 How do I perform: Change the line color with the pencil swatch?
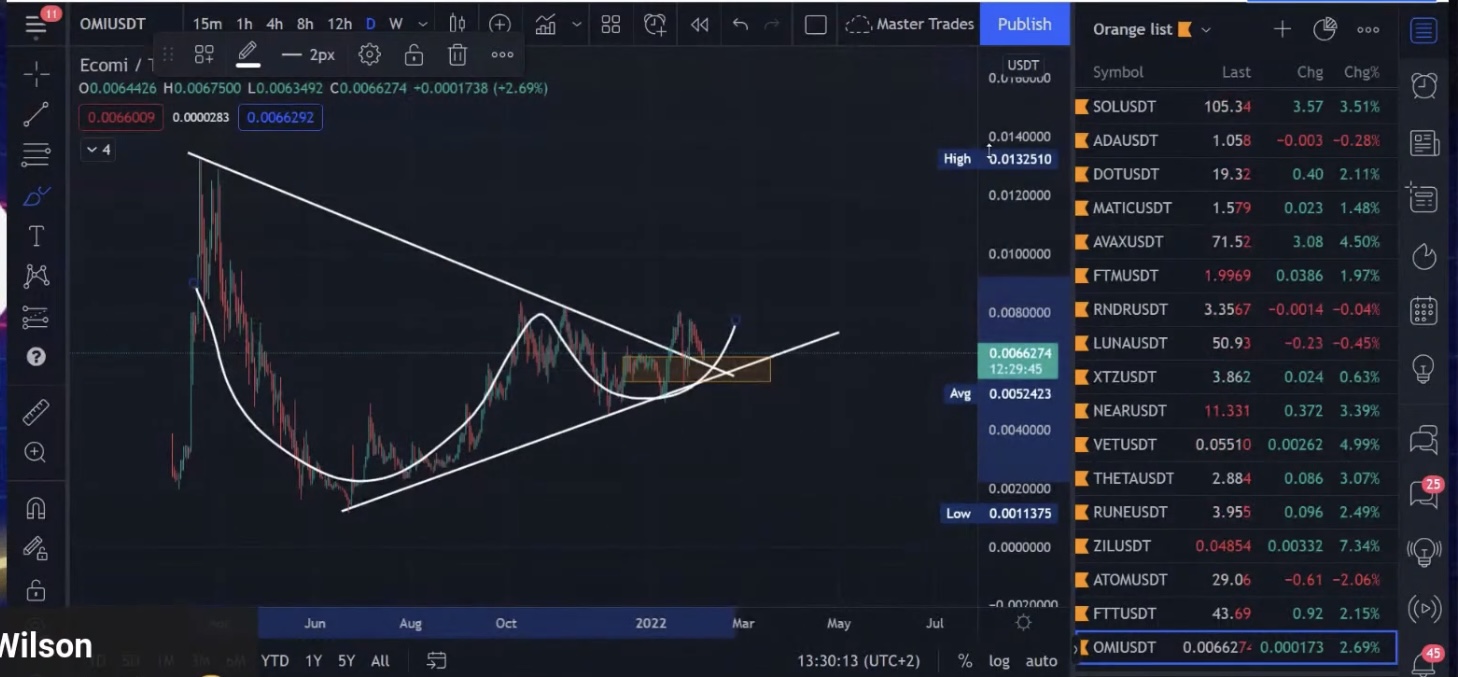click(x=247, y=55)
